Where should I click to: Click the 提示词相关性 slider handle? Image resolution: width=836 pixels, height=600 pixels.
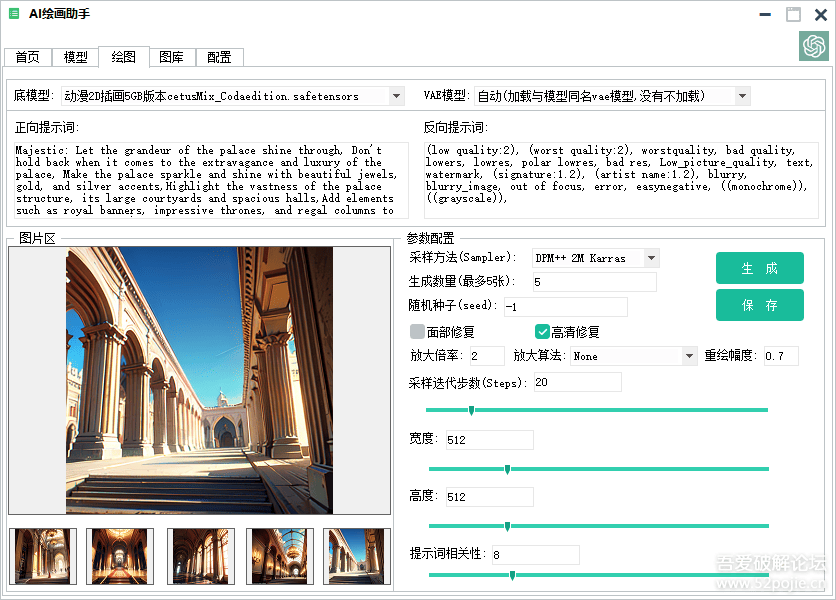click(512, 575)
